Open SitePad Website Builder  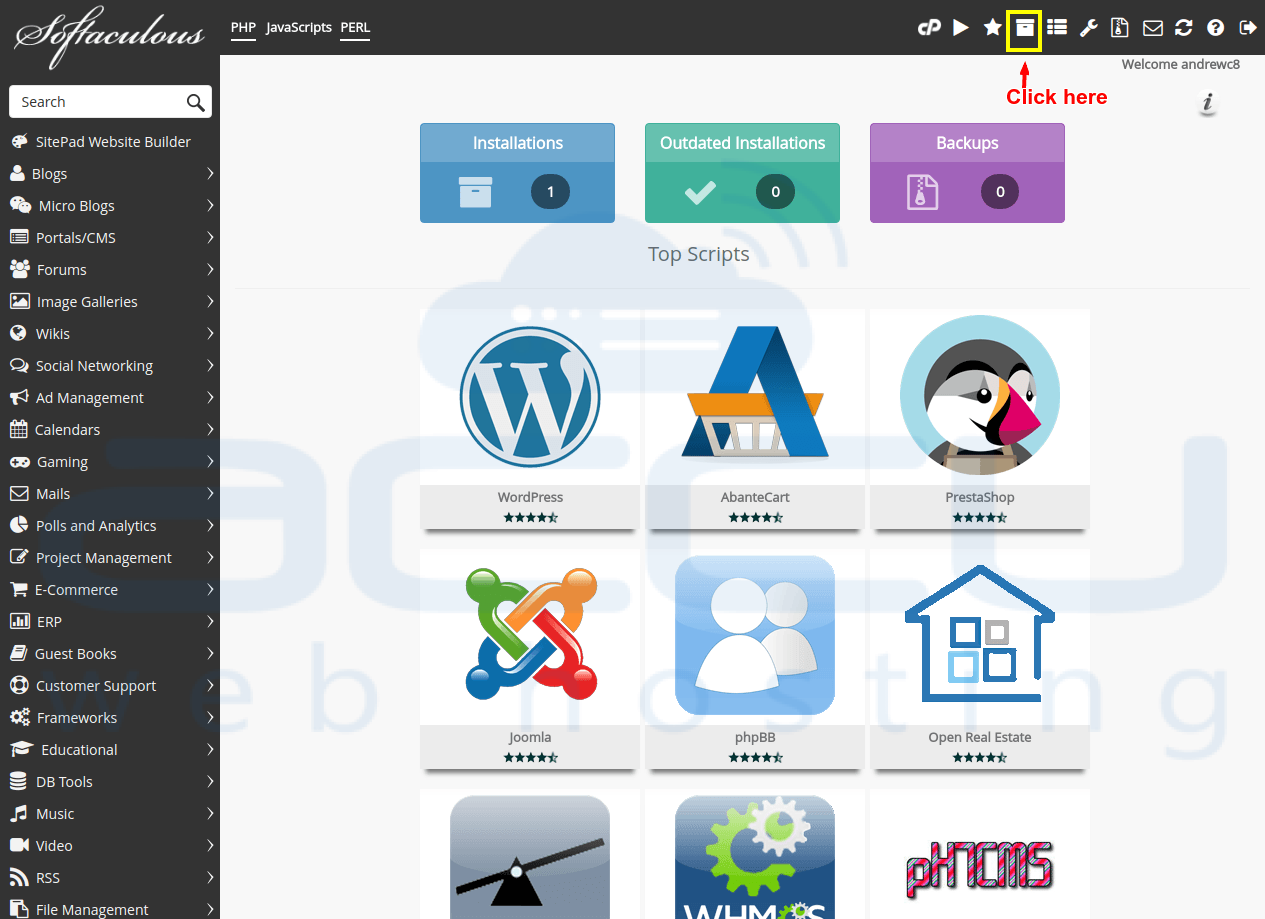pyautogui.click(x=110, y=142)
